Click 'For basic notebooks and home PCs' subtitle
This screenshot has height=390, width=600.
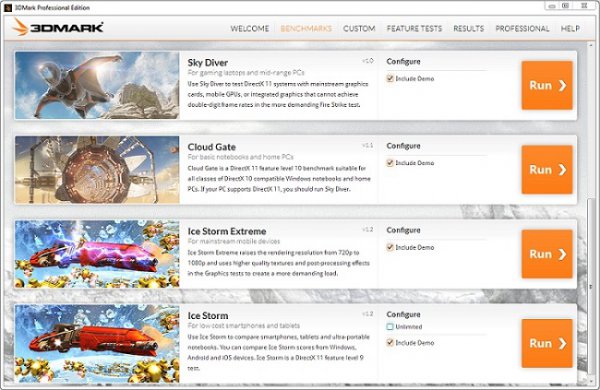(x=240, y=157)
